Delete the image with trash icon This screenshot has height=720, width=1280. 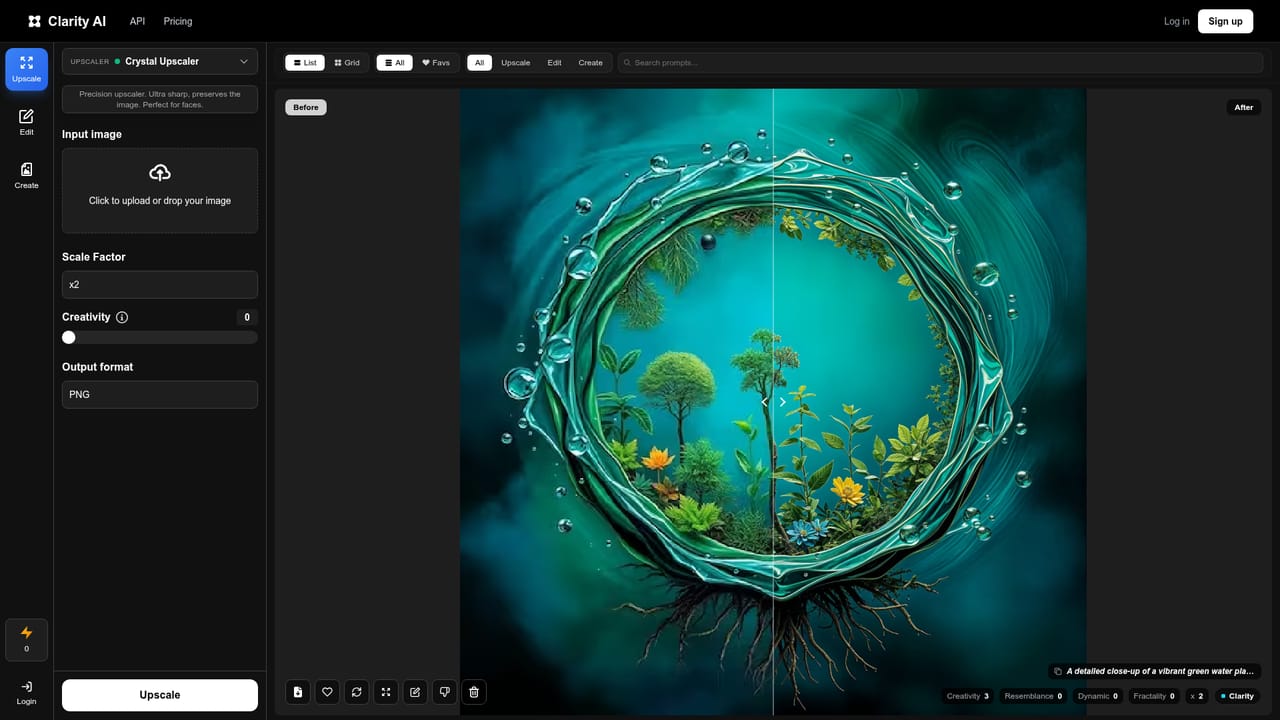click(474, 692)
